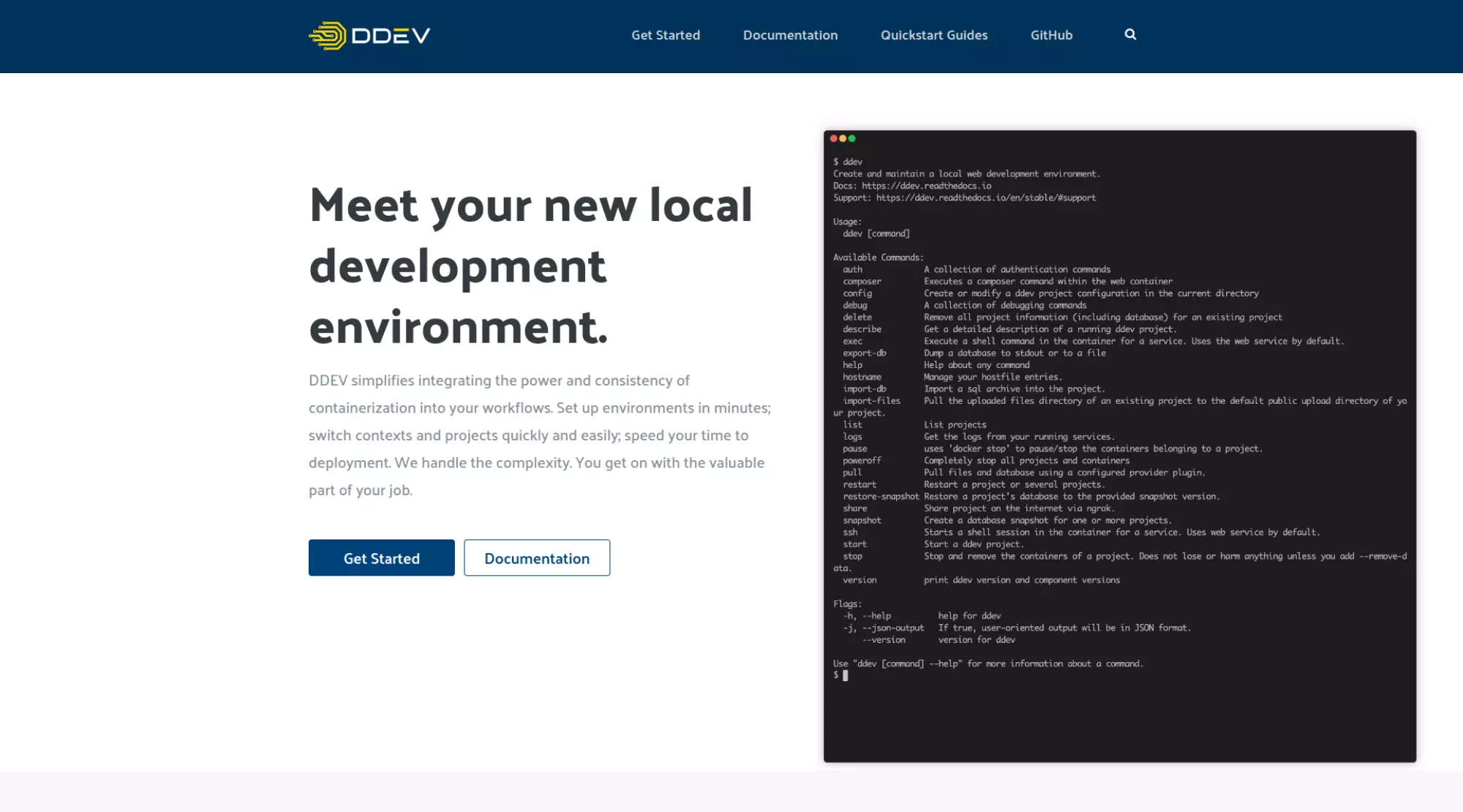Click the headline "Meet your new local"
The image size is (1463, 812).
coord(531,205)
